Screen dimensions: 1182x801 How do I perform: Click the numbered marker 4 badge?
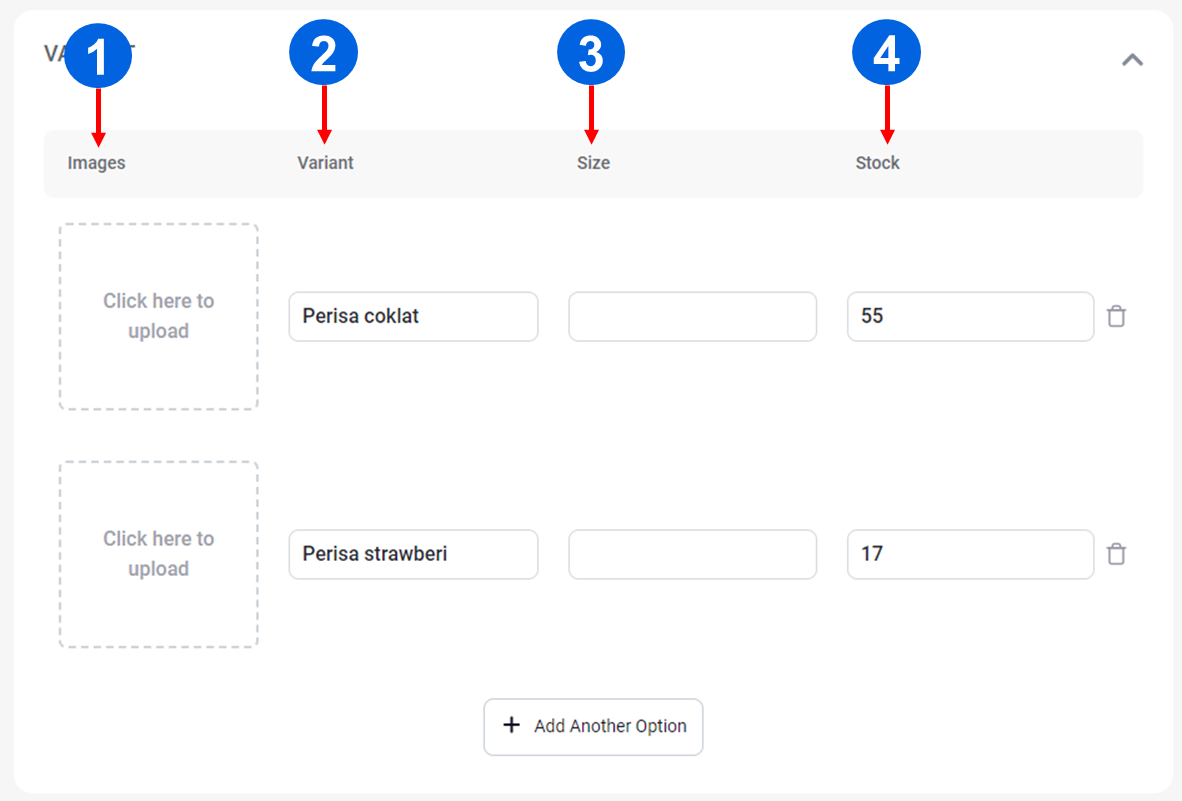(x=886, y=54)
